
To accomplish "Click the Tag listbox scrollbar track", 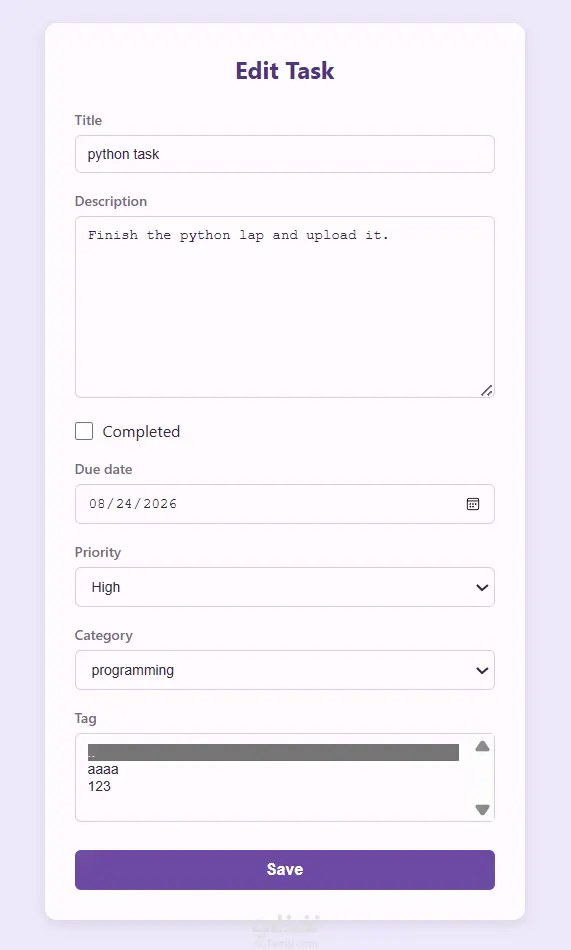I will click(x=483, y=778).
